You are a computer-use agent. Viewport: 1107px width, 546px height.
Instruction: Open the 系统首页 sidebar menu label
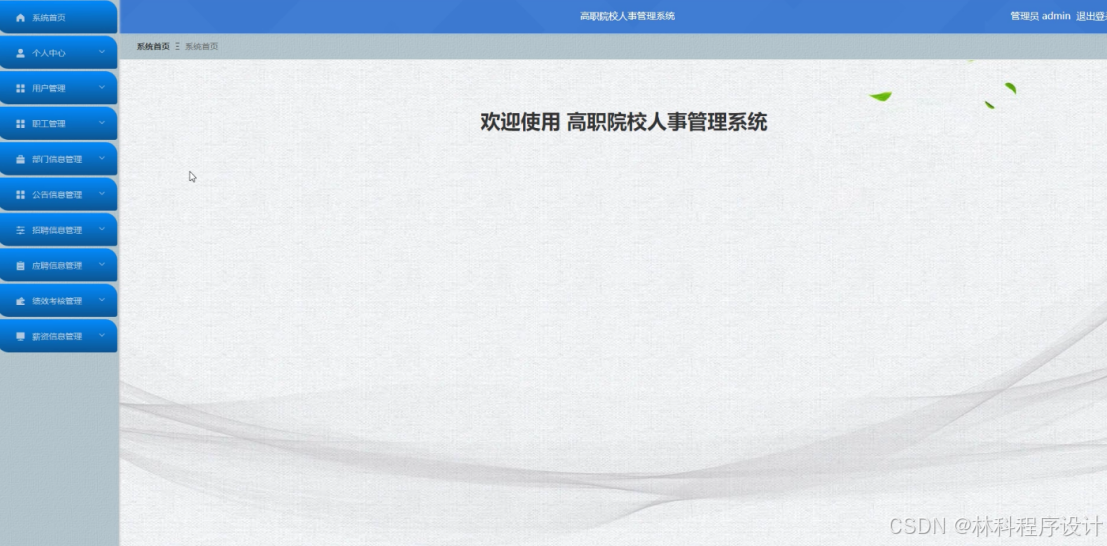pos(49,18)
